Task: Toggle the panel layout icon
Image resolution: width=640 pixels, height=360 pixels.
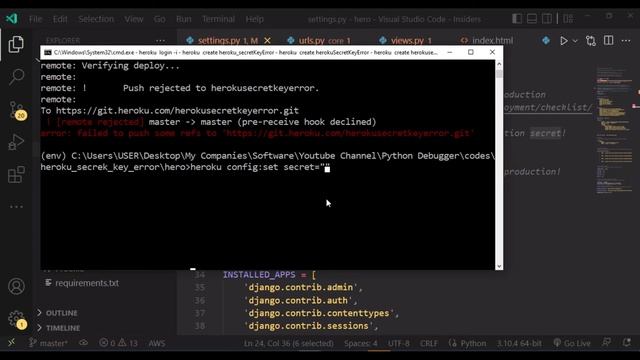Action: click(532, 19)
